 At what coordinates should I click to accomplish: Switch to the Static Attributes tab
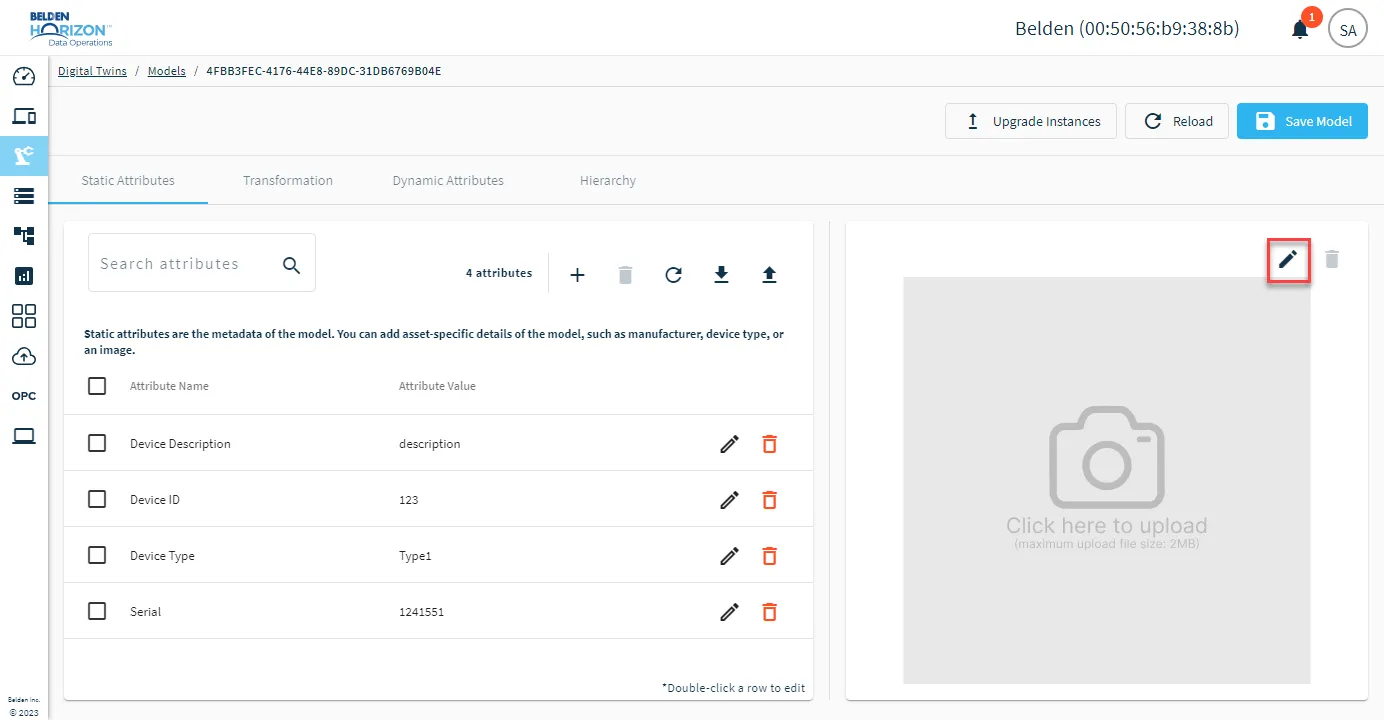pos(128,181)
